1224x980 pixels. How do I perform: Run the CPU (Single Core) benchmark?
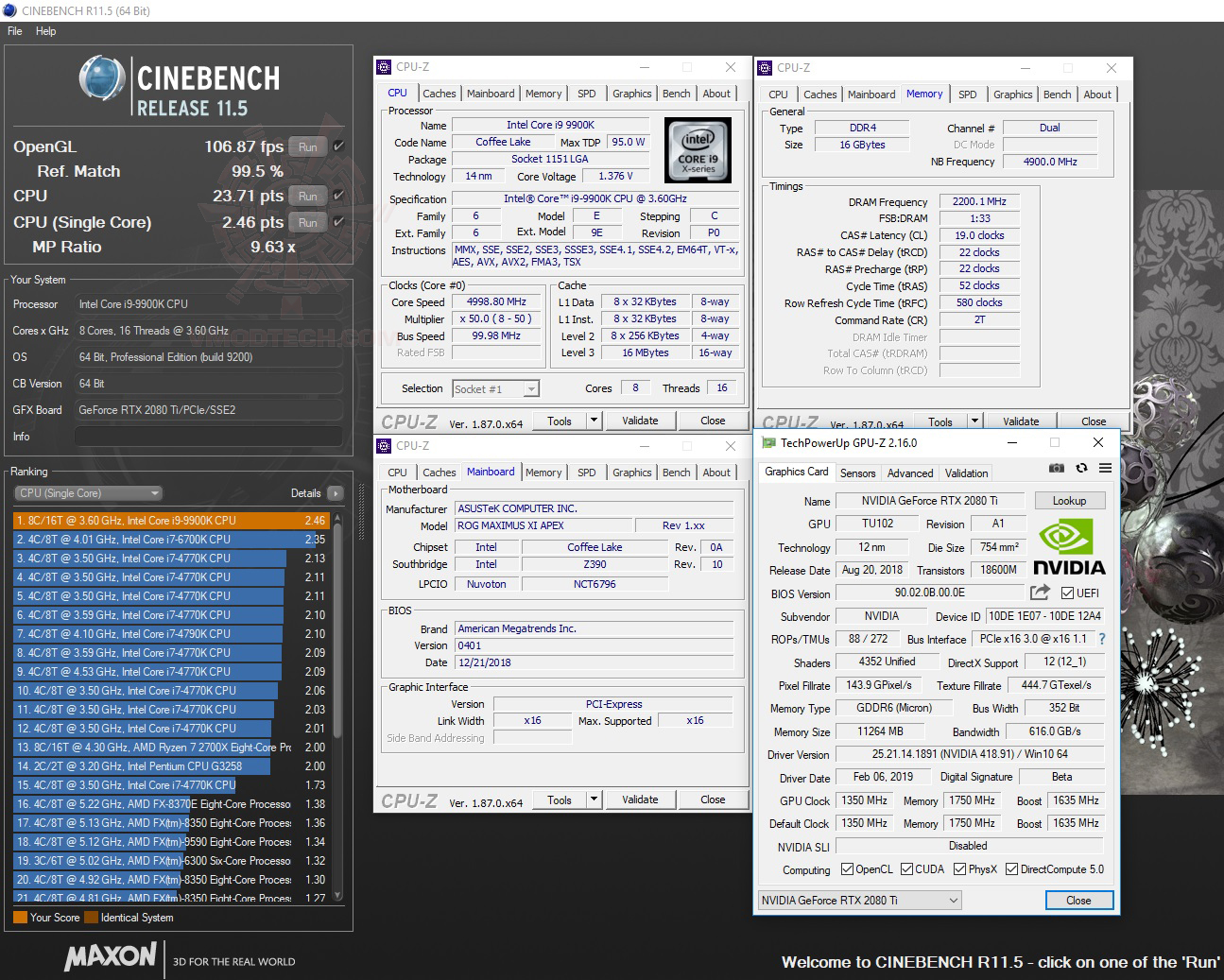(308, 222)
